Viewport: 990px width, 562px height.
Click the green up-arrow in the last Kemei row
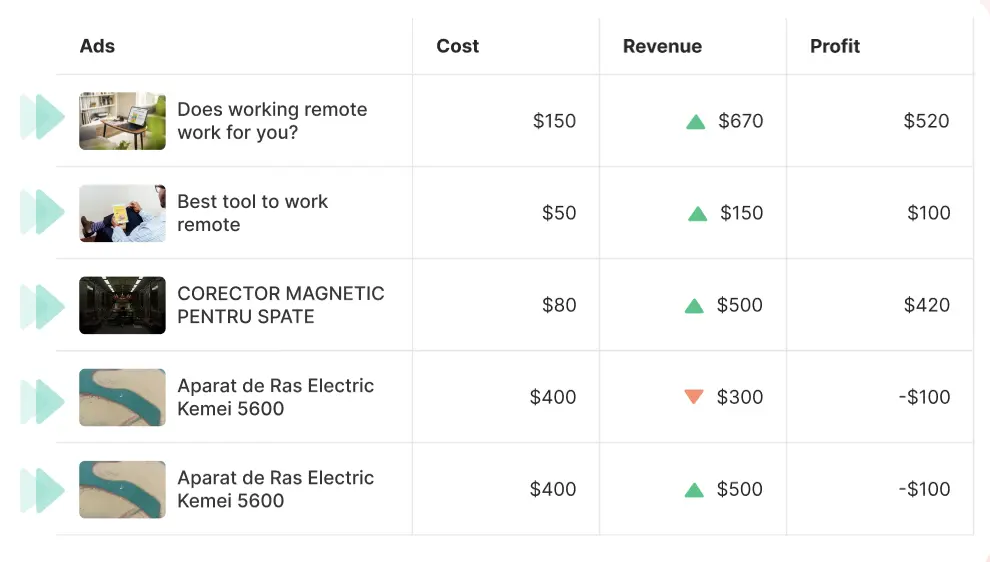pos(694,490)
